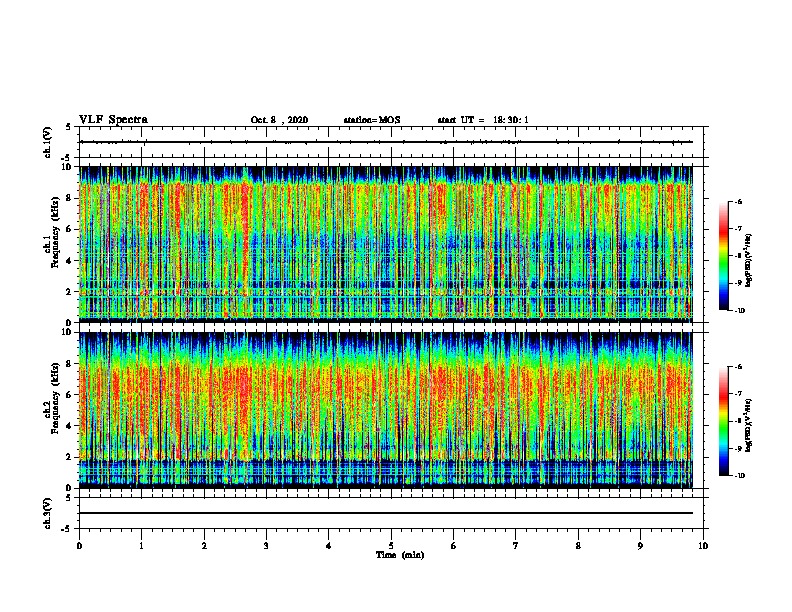Click the "-10" label on ch.2 color bar
Image resolution: width=792 pixels, height=612 pixels.
(x=739, y=475)
